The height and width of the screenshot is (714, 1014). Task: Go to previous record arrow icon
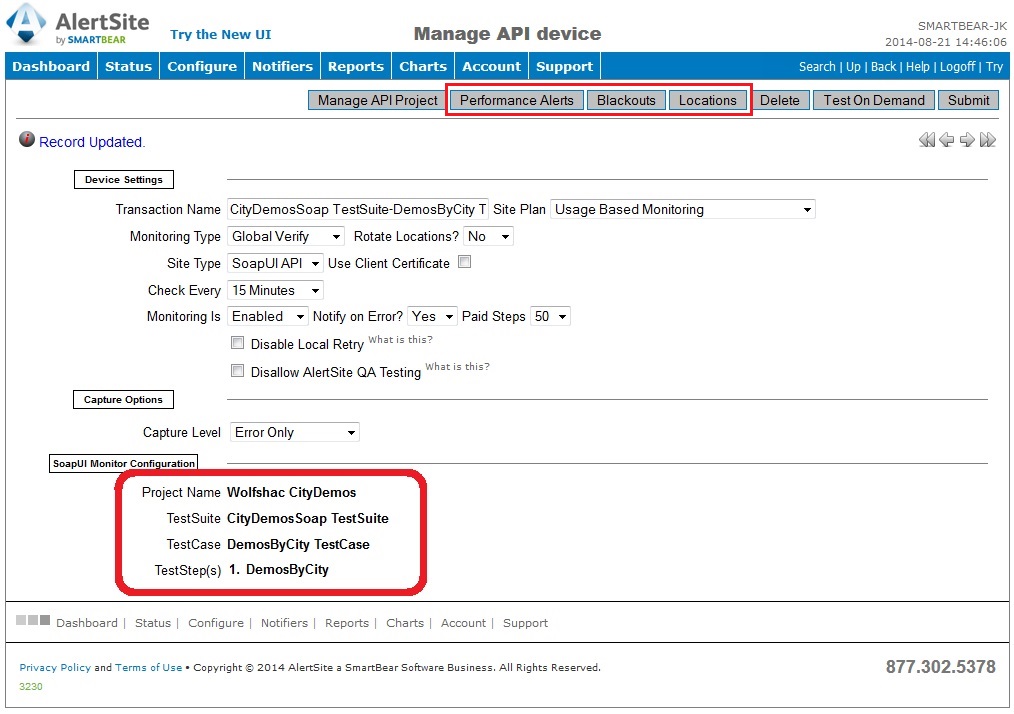click(x=947, y=140)
